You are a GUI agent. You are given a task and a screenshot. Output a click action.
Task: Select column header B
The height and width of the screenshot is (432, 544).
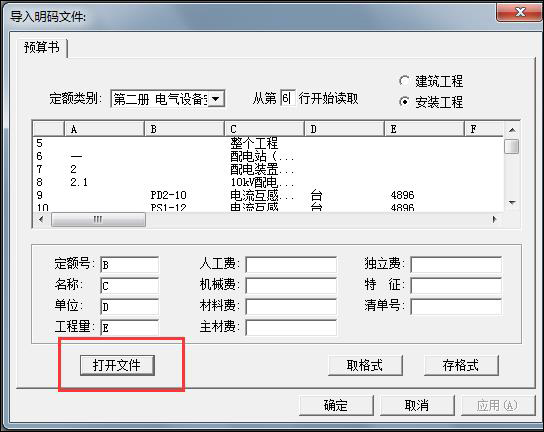(184, 129)
